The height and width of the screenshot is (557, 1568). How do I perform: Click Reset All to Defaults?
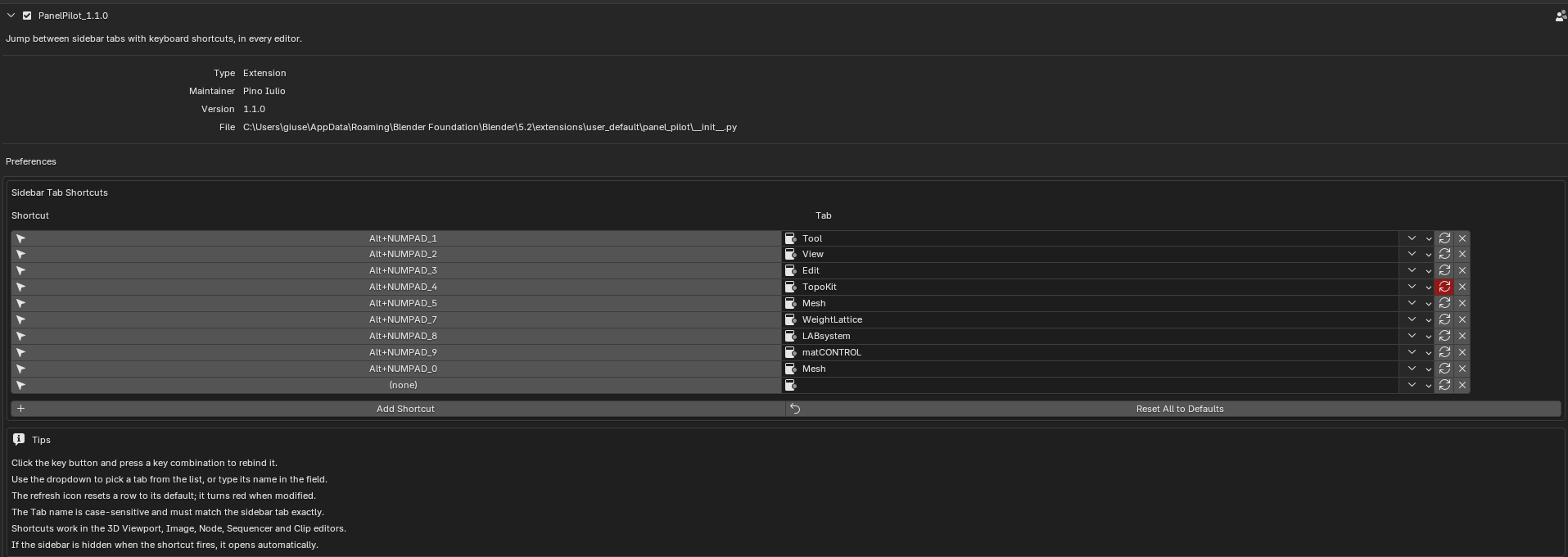pyautogui.click(x=1173, y=409)
